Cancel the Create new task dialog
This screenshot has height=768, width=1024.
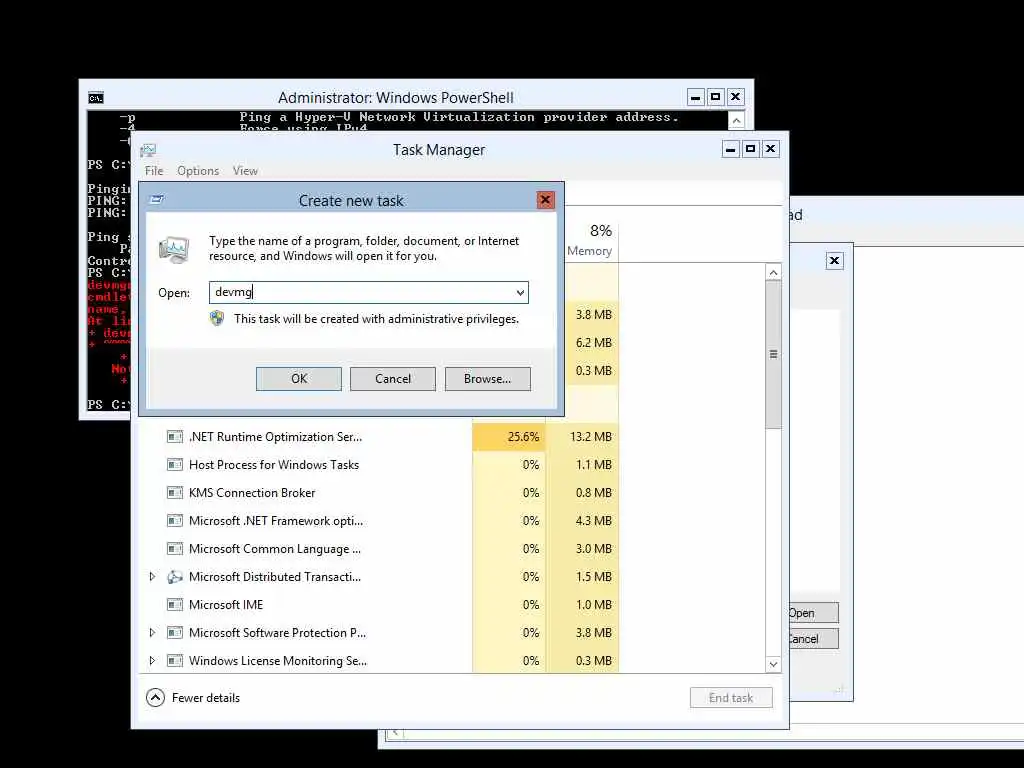point(393,379)
